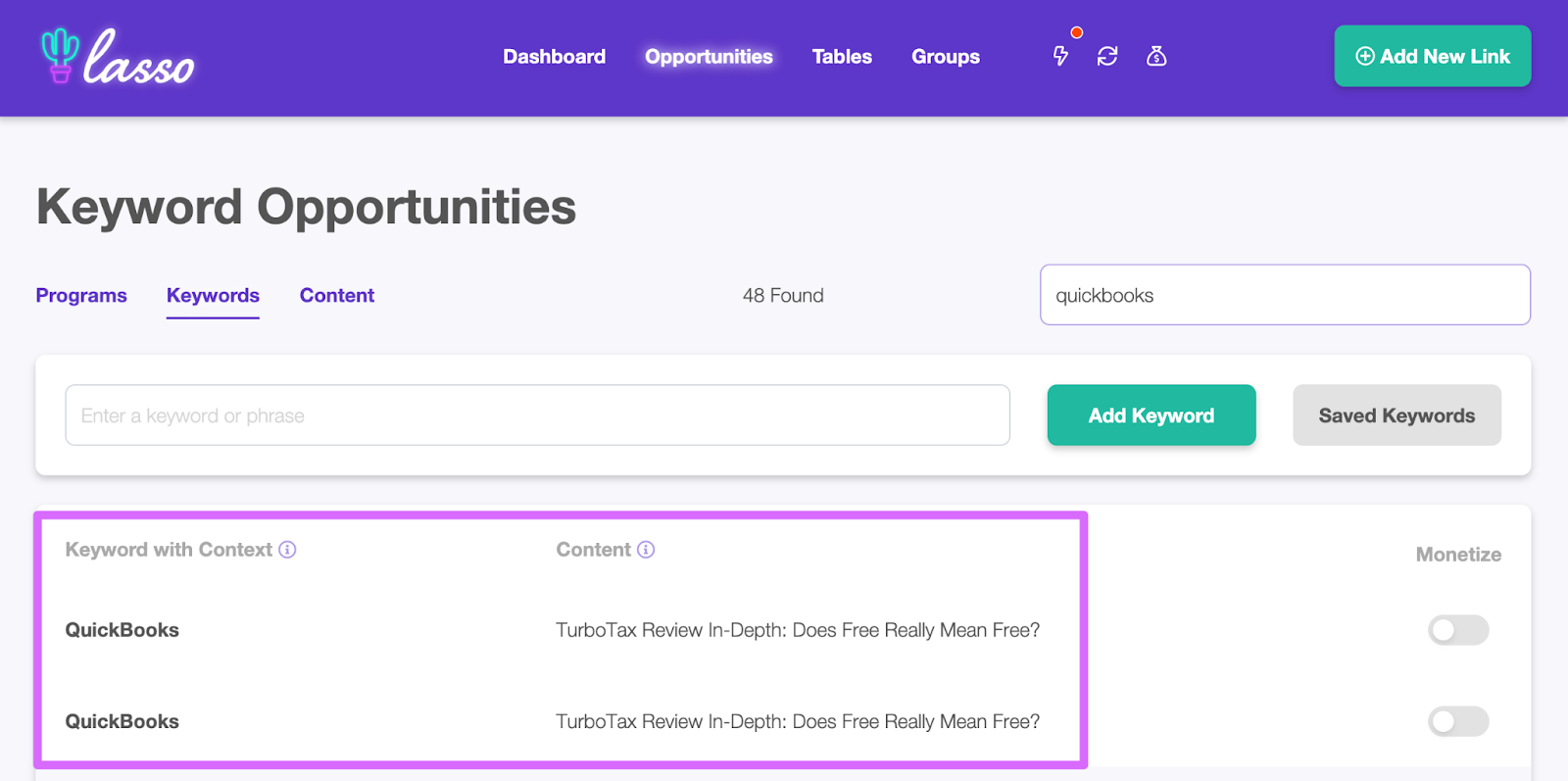
Task: Click first QuickBooks keyword text
Action: [122, 630]
